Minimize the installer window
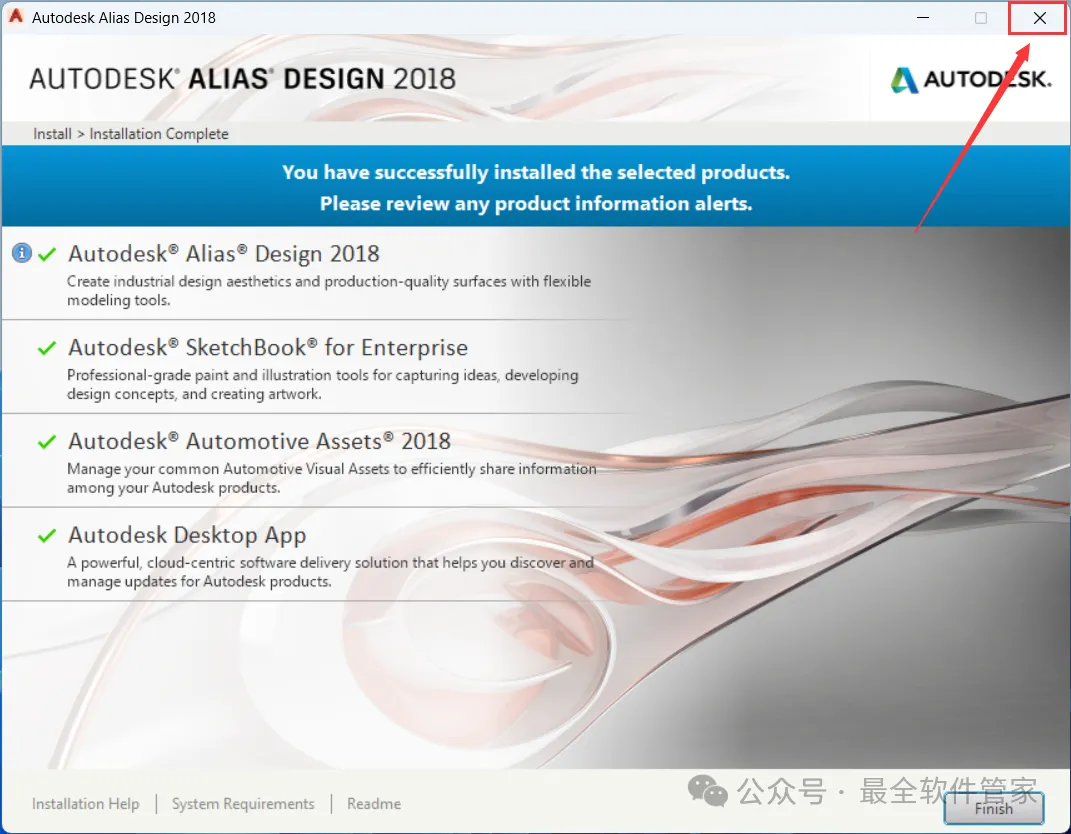 [x=923, y=18]
